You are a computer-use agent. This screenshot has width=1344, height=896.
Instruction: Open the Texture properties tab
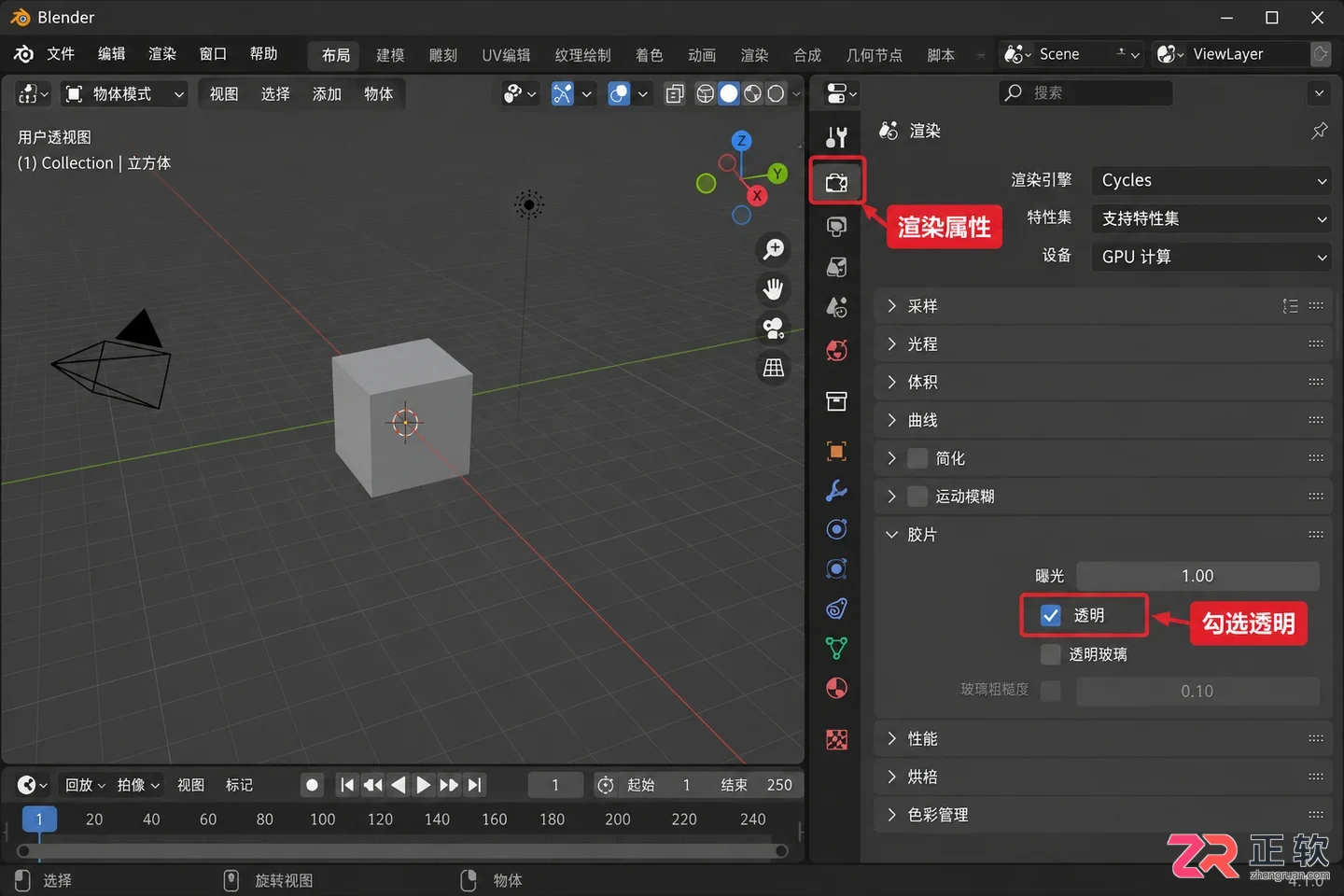(x=836, y=740)
